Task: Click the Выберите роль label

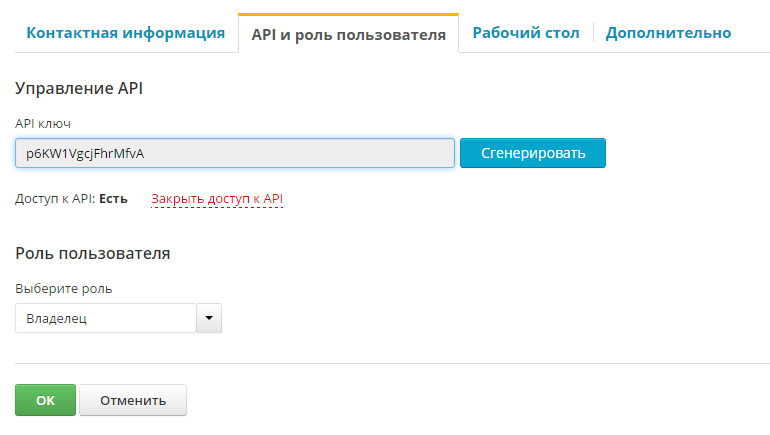Action: click(x=64, y=289)
